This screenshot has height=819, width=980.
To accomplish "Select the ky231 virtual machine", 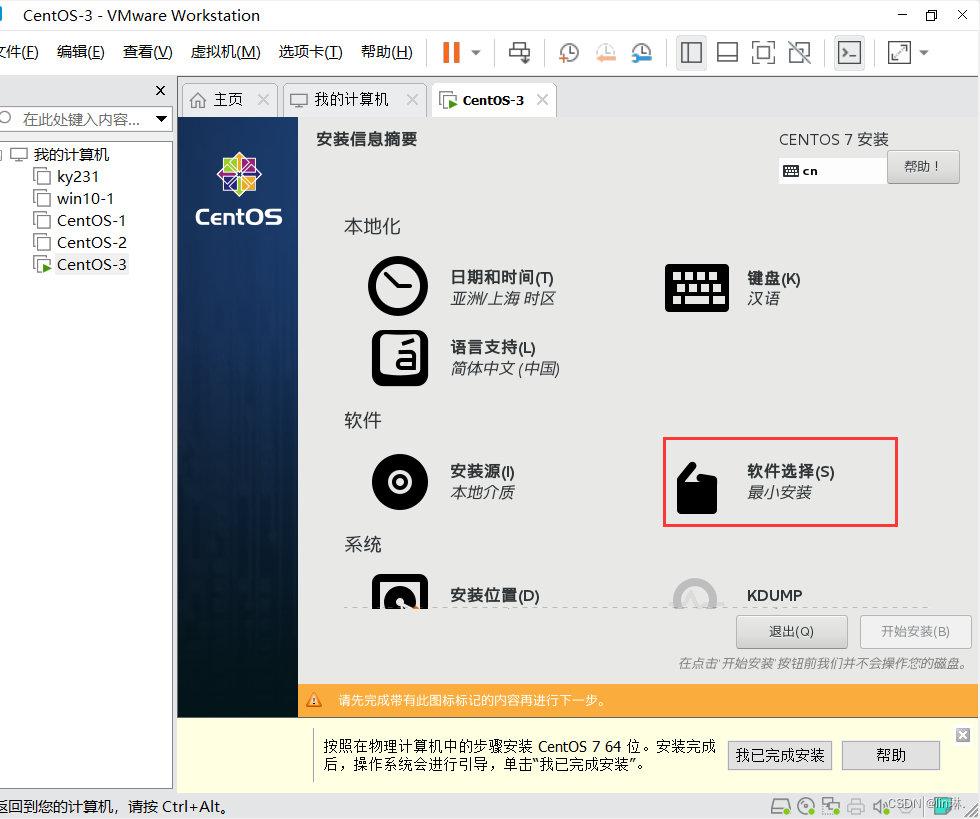I will pos(78,177).
